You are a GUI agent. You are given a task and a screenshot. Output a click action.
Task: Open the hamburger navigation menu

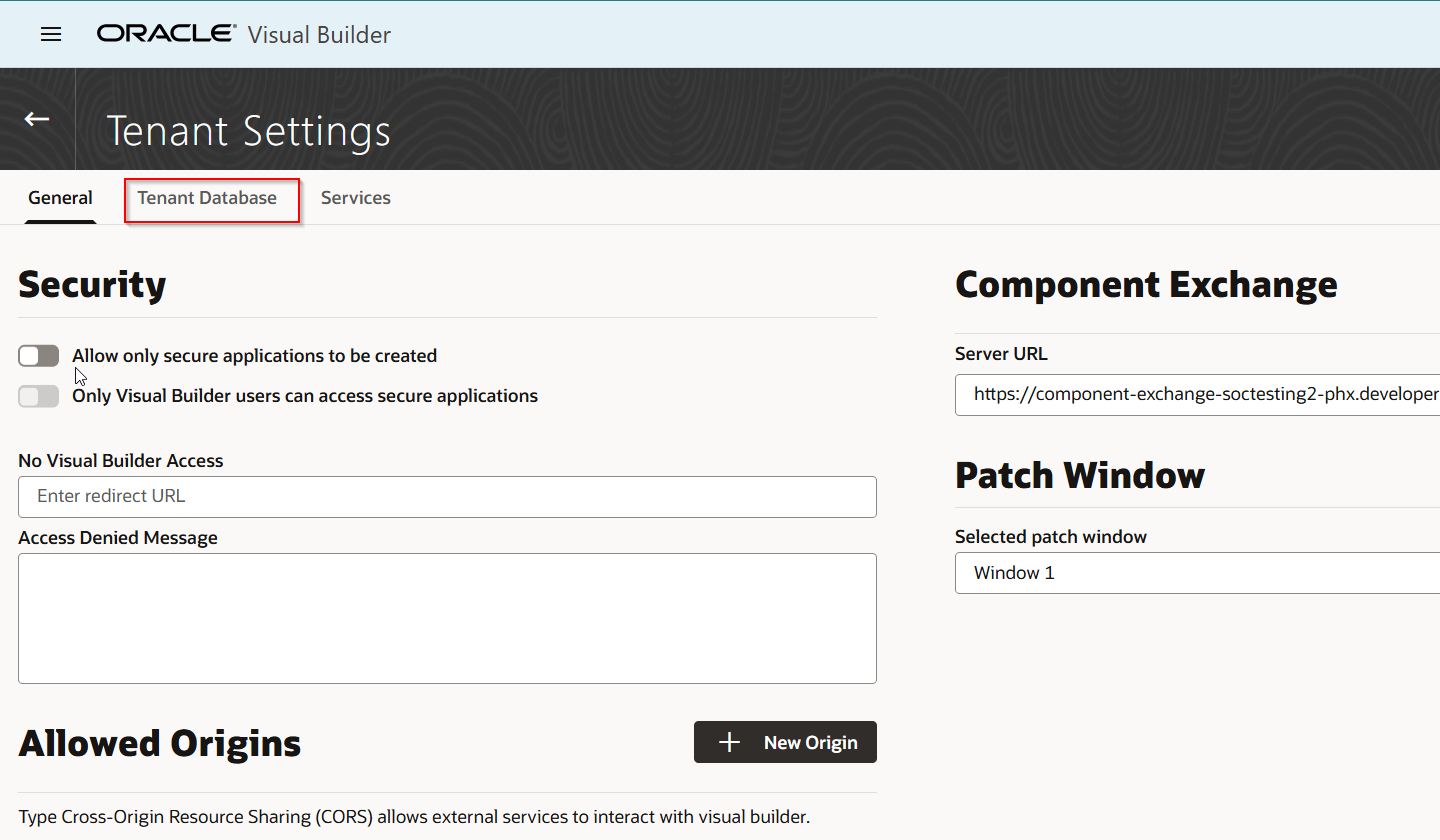point(51,34)
